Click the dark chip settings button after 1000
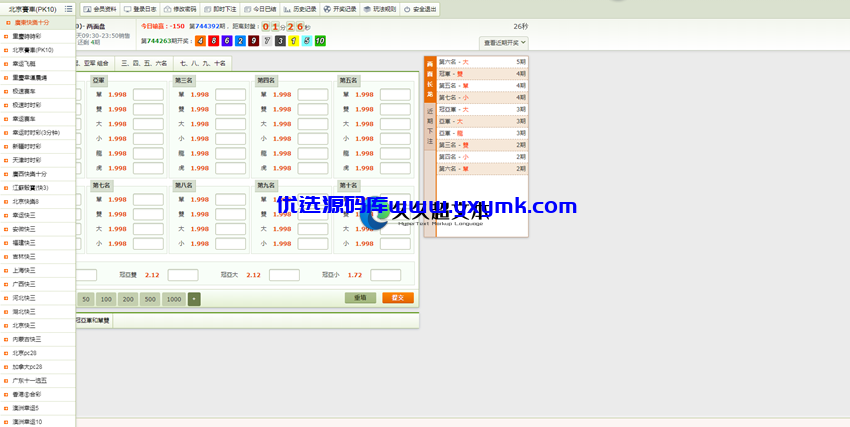The width and height of the screenshot is (850, 427). pyautogui.click(x=194, y=299)
